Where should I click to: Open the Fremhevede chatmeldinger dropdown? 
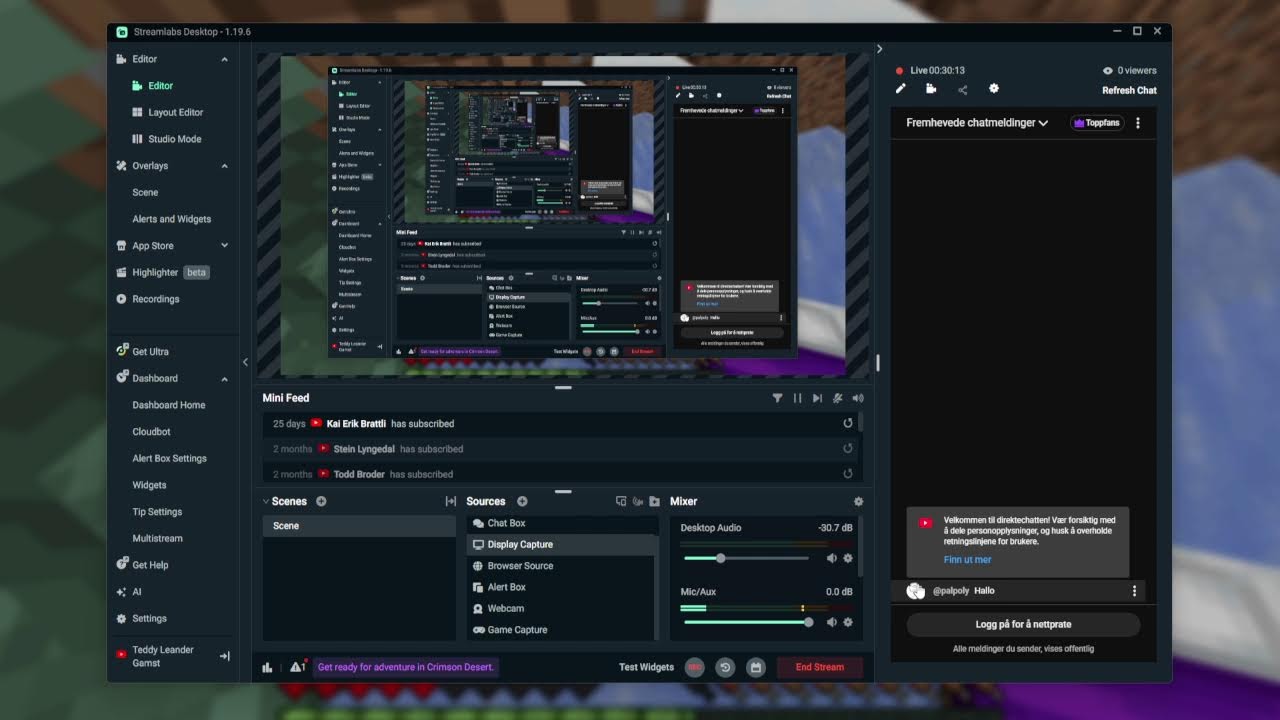tap(977, 123)
